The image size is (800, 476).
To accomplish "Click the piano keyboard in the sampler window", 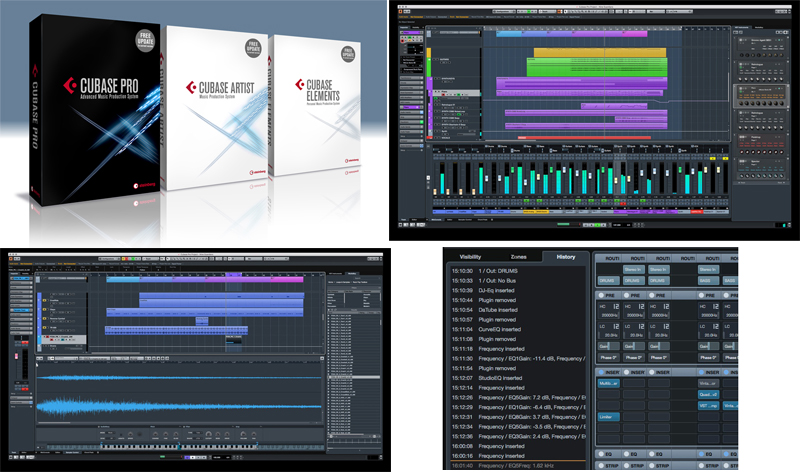I will (x=180, y=446).
